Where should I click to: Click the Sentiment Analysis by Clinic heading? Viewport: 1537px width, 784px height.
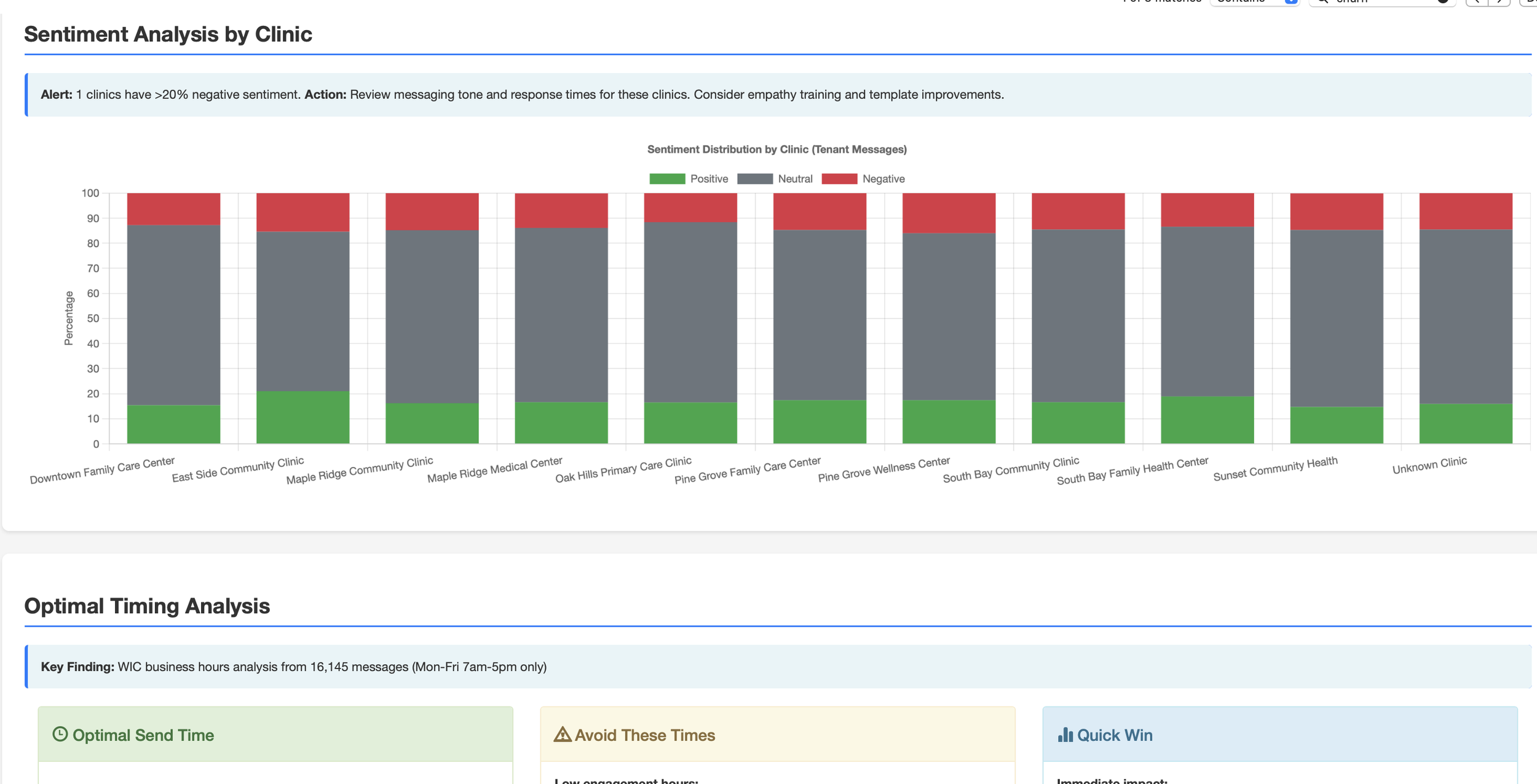click(168, 34)
